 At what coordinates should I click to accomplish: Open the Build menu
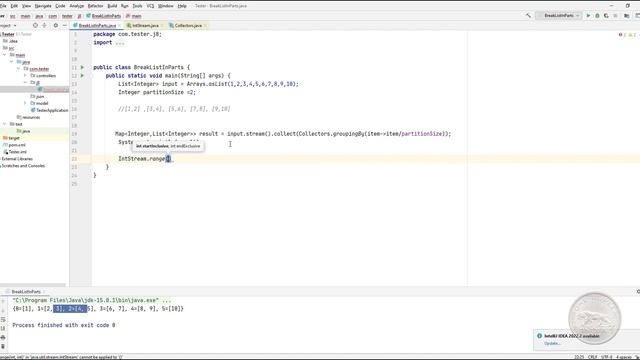tap(112, 6)
